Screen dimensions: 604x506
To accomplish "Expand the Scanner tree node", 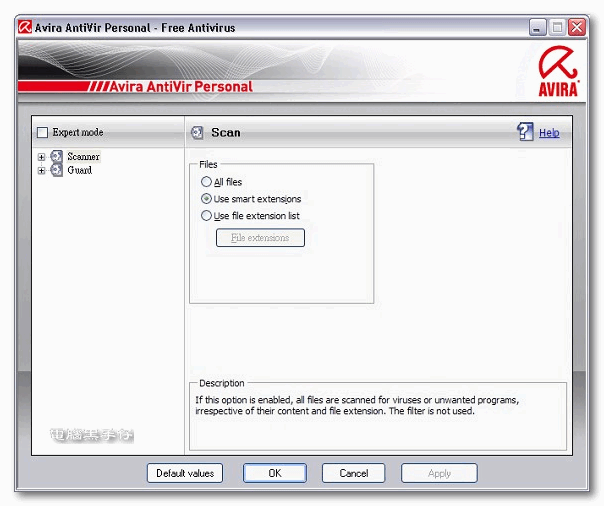I will 41,157.
